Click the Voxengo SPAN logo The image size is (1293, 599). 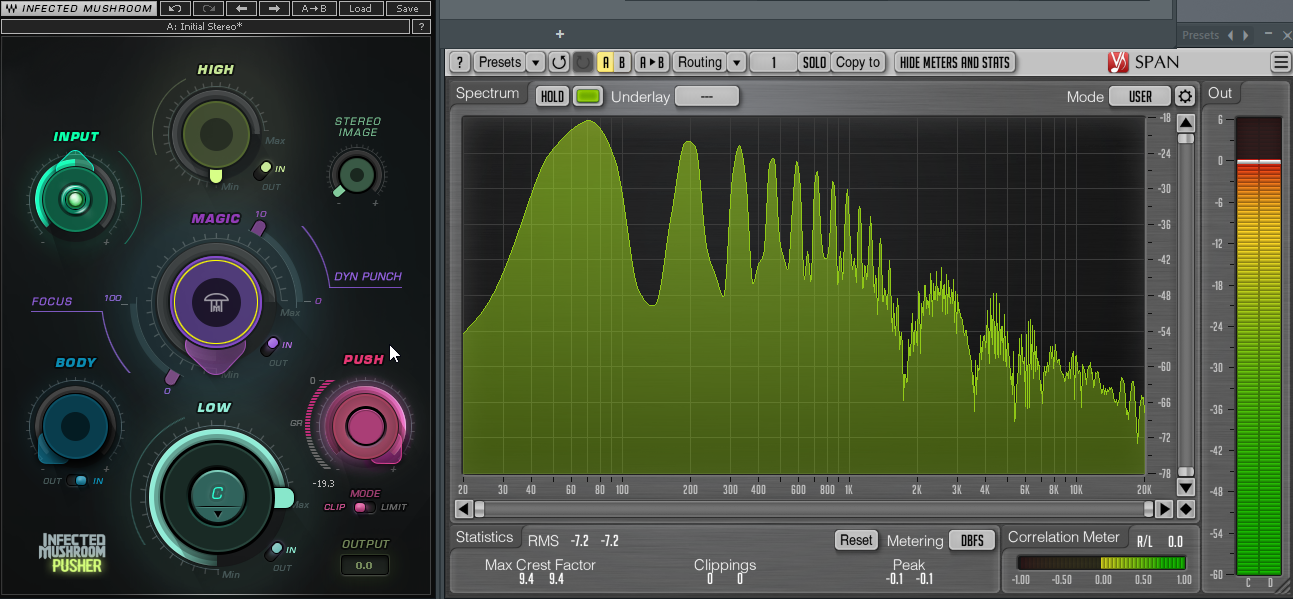pos(1143,62)
